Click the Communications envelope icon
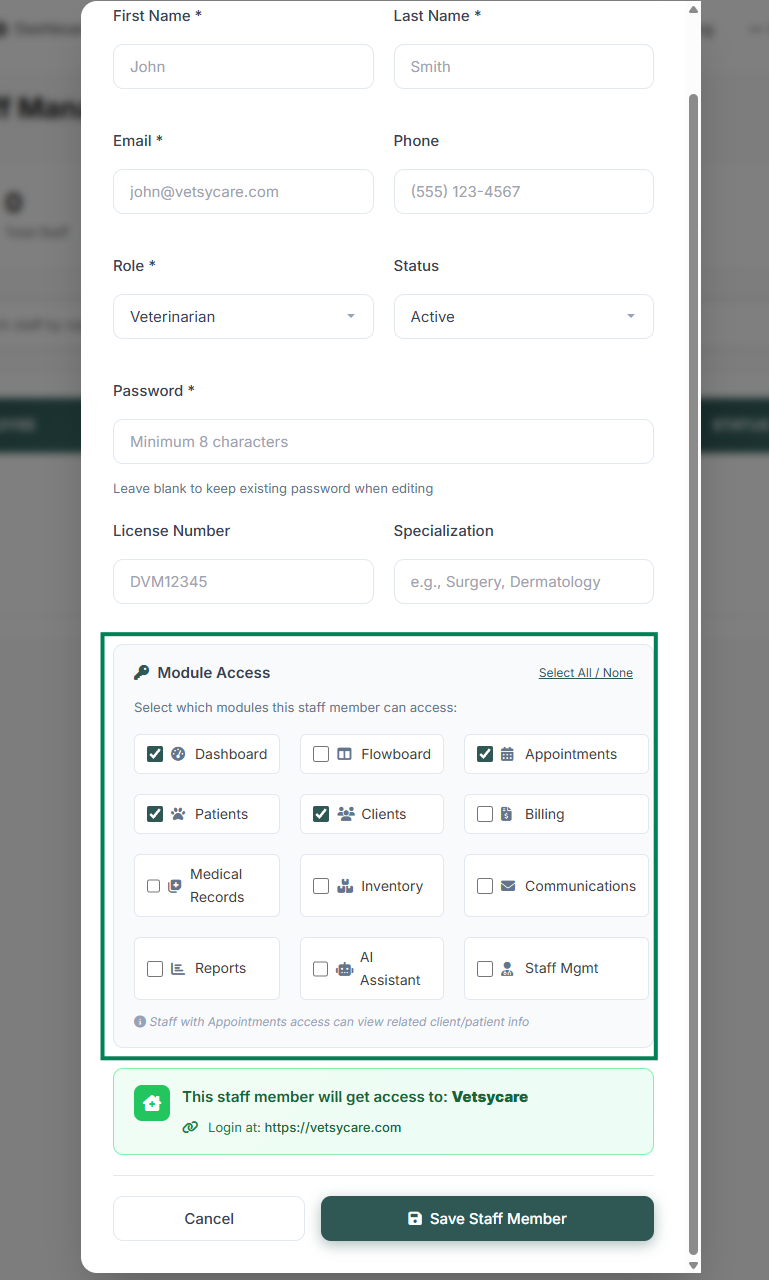Image resolution: width=769 pixels, height=1280 pixels. pyautogui.click(x=508, y=886)
